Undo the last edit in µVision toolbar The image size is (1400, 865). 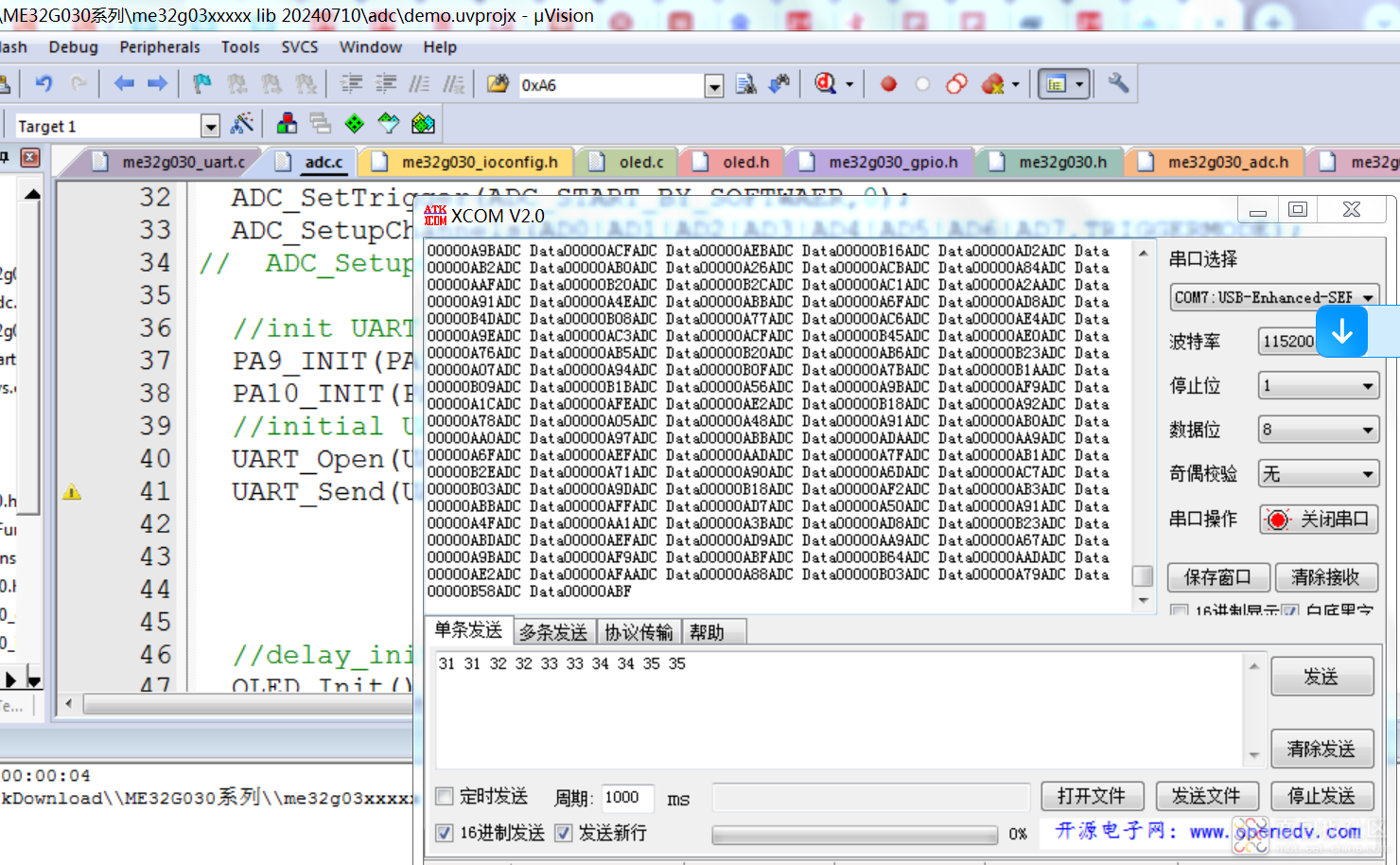[x=44, y=83]
